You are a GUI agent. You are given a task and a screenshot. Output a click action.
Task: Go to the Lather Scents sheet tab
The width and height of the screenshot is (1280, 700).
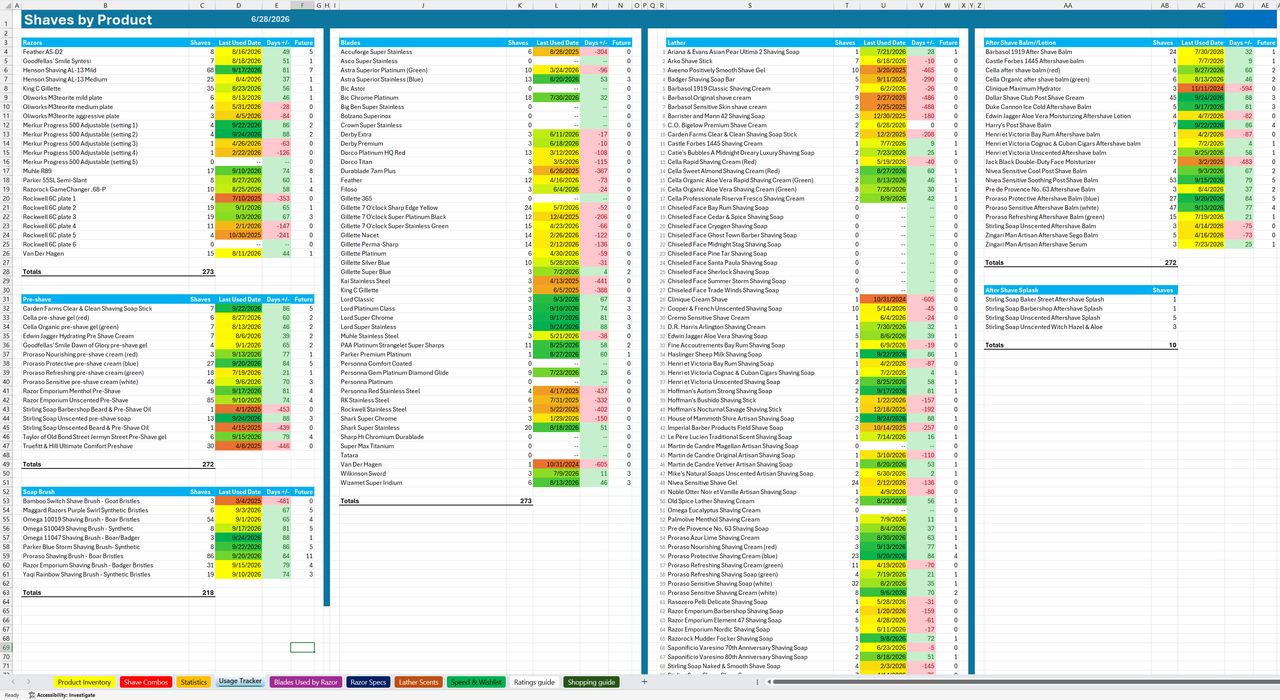point(419,682)
